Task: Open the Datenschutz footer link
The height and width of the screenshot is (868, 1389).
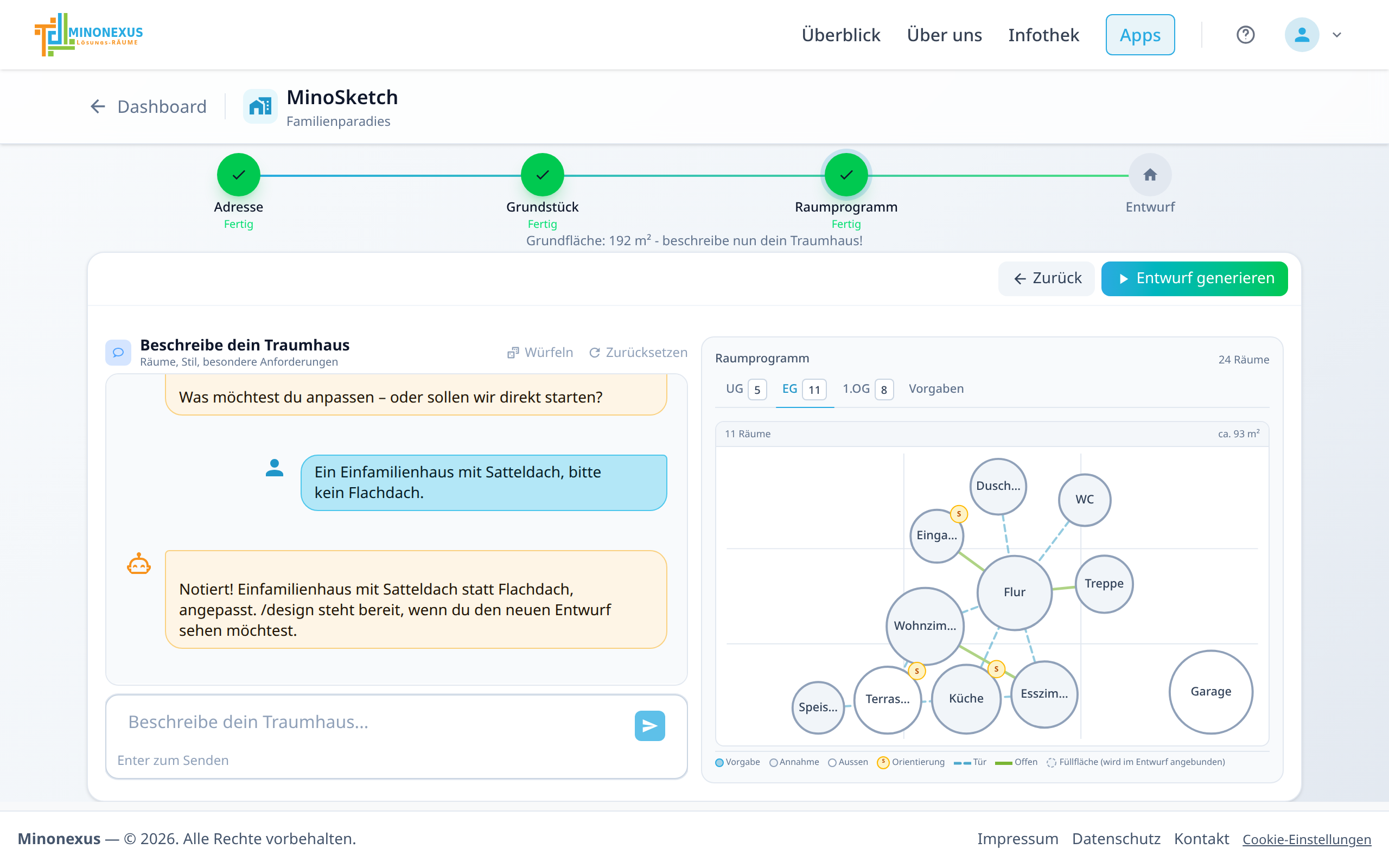Action: (1116, 839)
